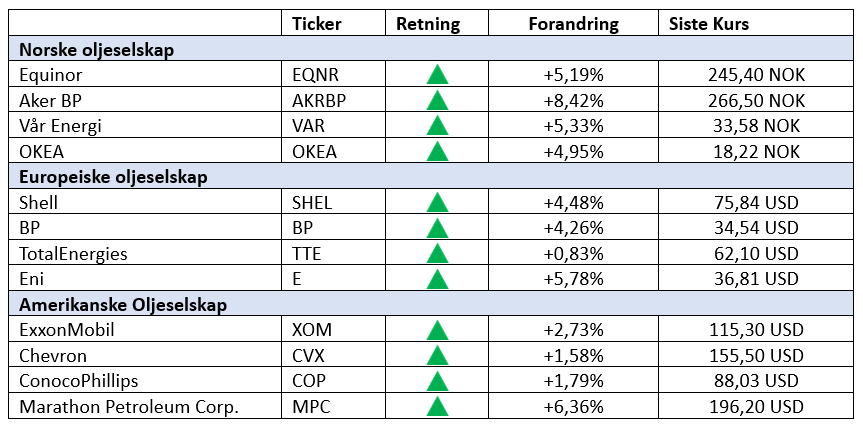Viewport: 863px width, 427px height.
Task: Select the ConocoPhillips company name cell
Action: coord(78,381)
